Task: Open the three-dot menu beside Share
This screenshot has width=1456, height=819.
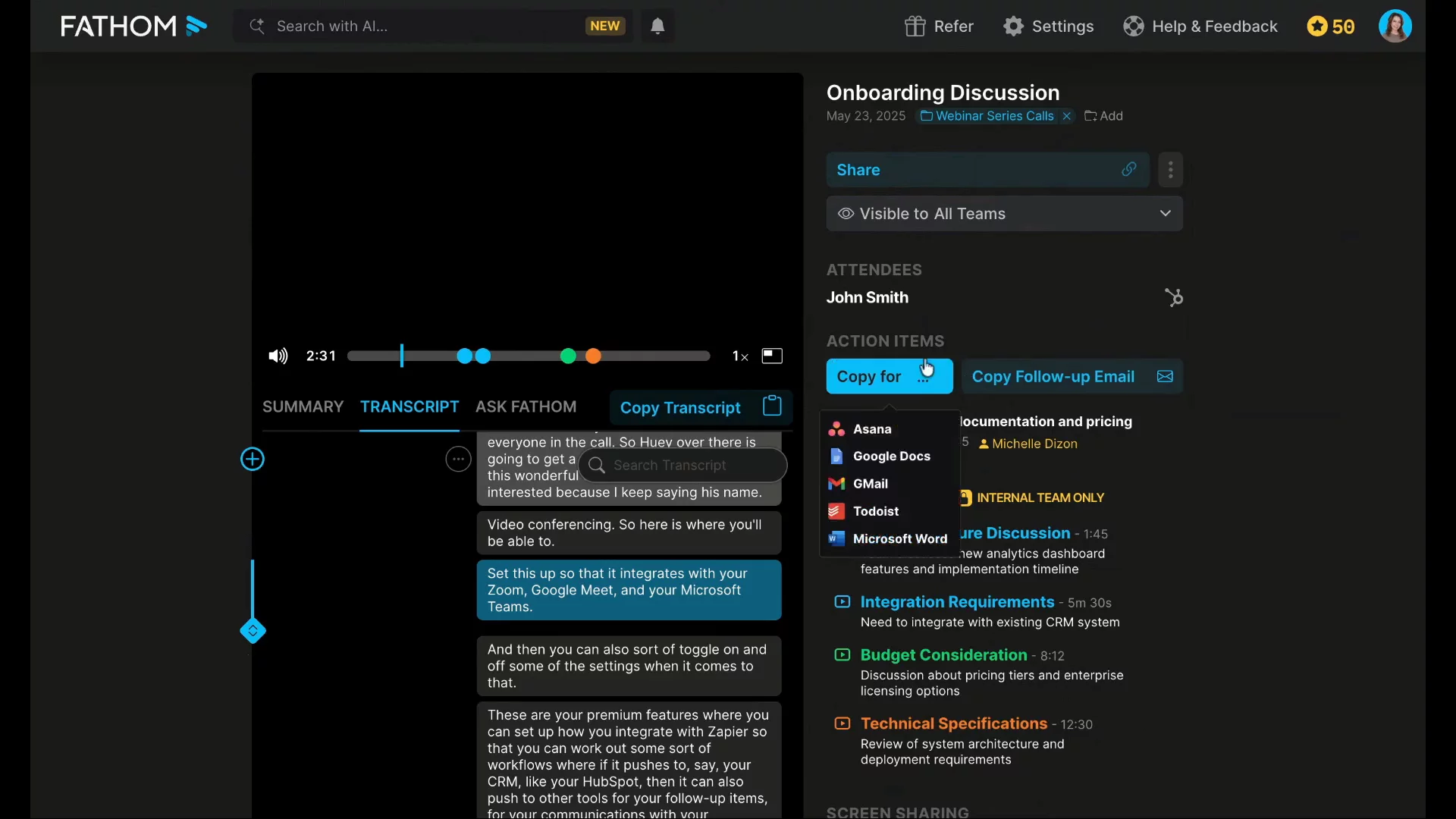Action: coord(1170,170)
